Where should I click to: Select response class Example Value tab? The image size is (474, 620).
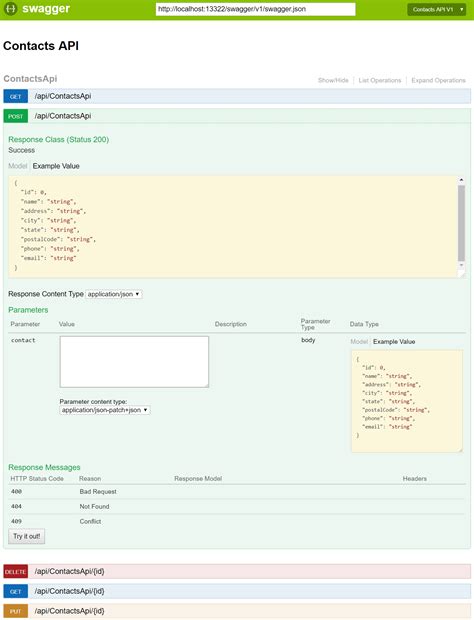coord(56,166)
